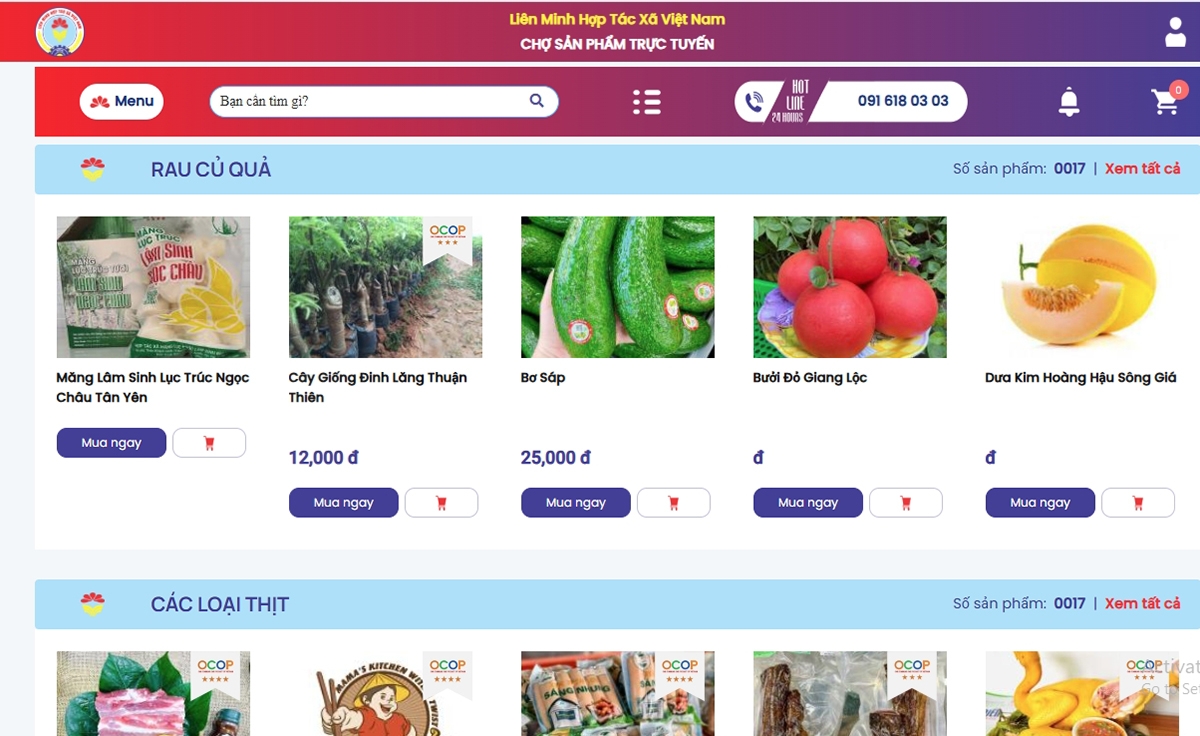Open the user account icon

[1175, 32]
